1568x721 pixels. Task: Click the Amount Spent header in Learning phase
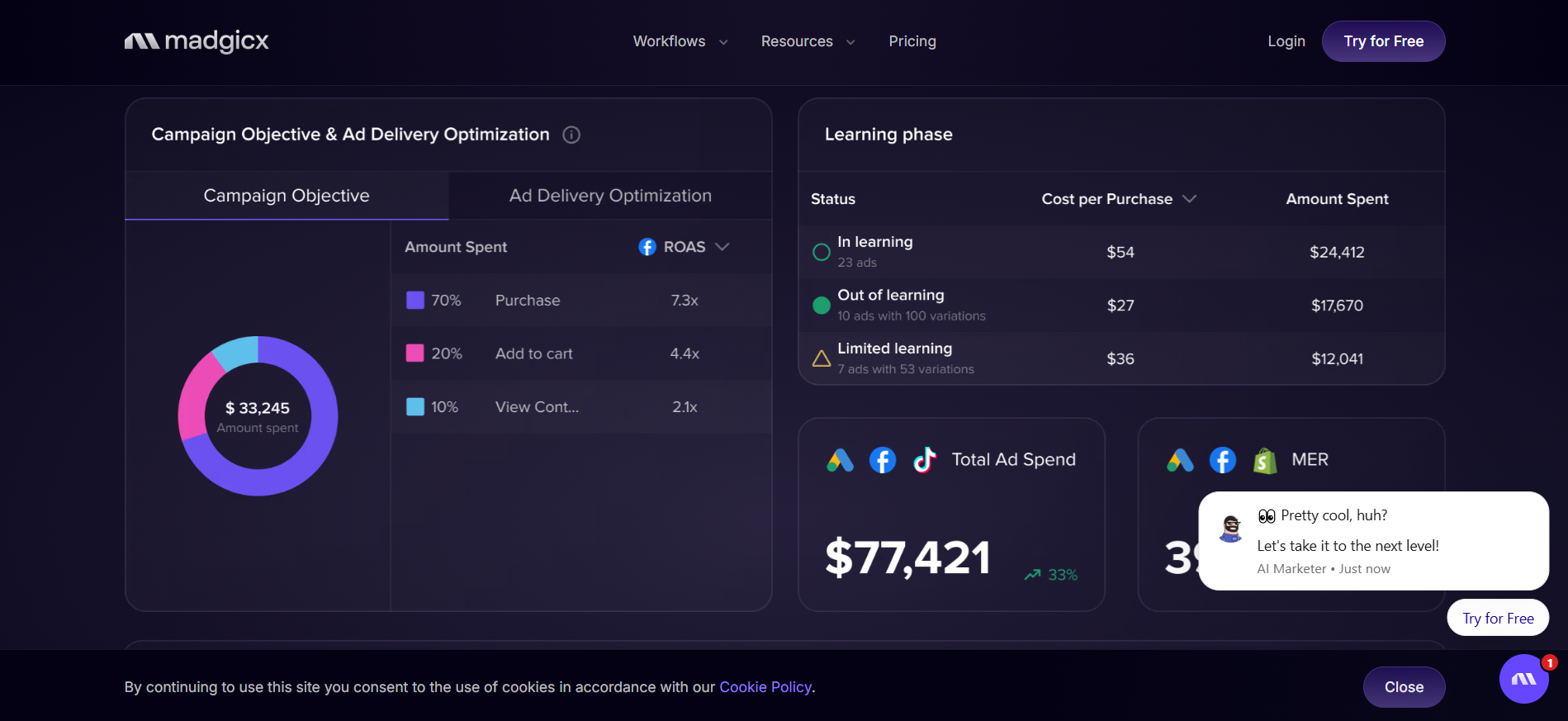point(1337,199)
